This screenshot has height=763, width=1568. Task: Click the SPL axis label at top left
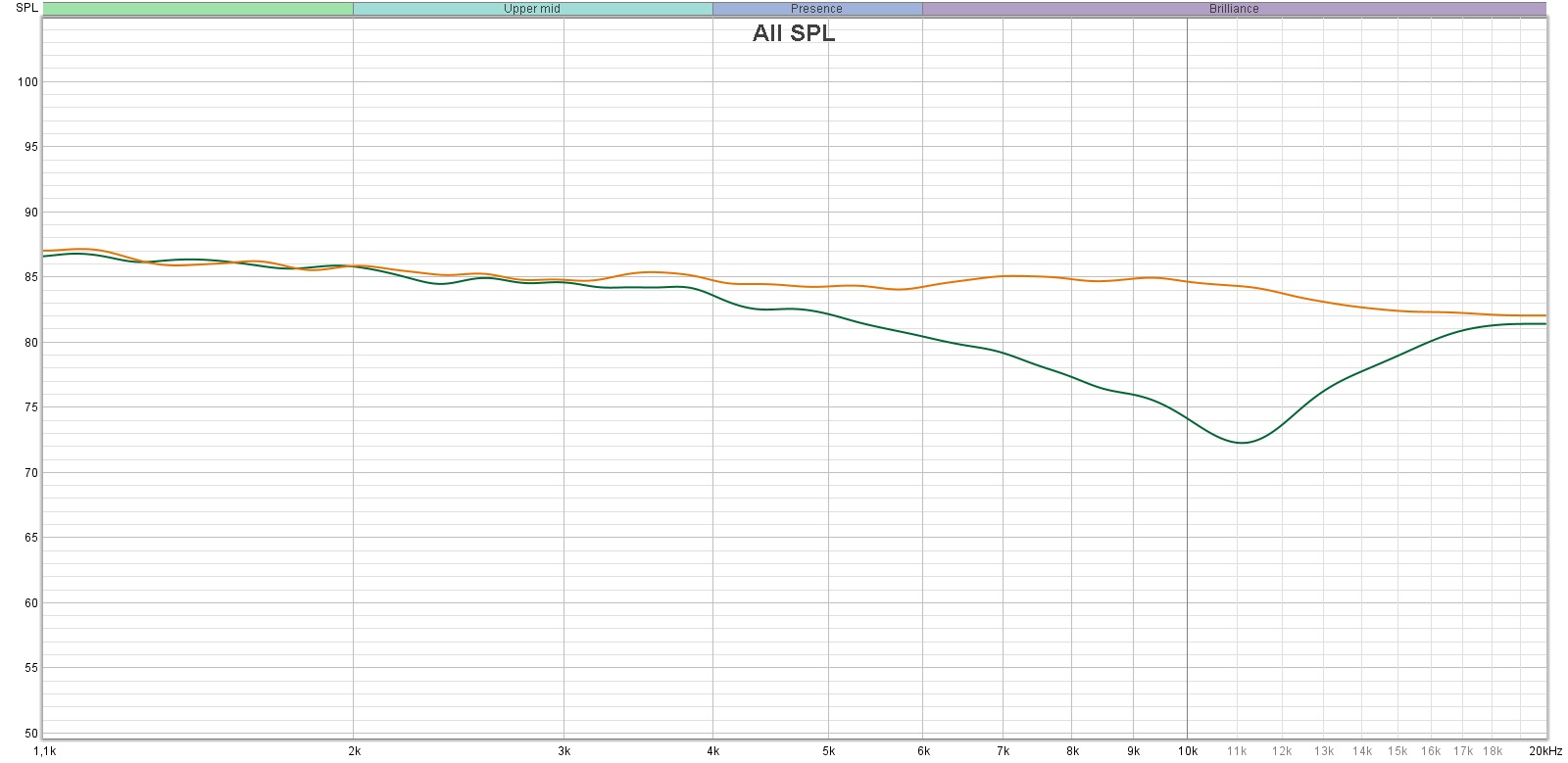tap(27, 8)
